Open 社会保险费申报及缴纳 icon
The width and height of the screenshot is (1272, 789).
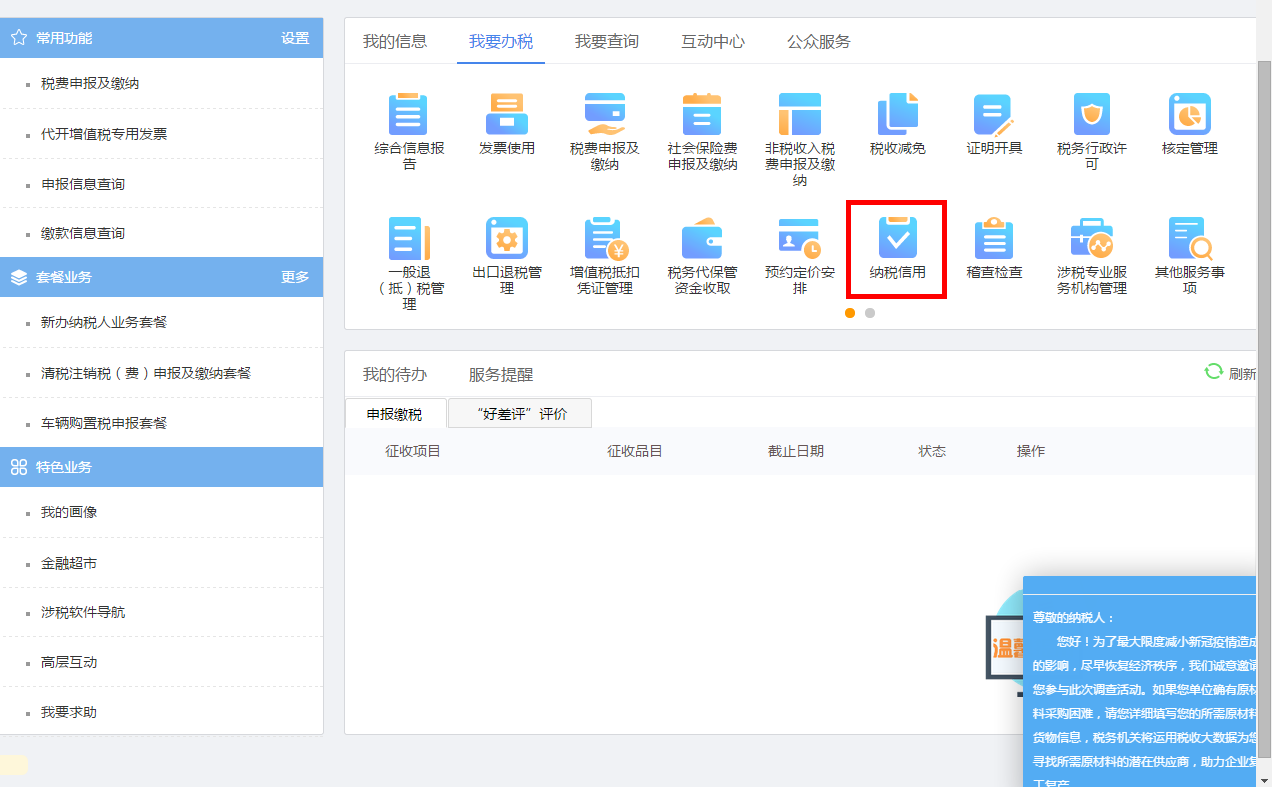[703, 114]
